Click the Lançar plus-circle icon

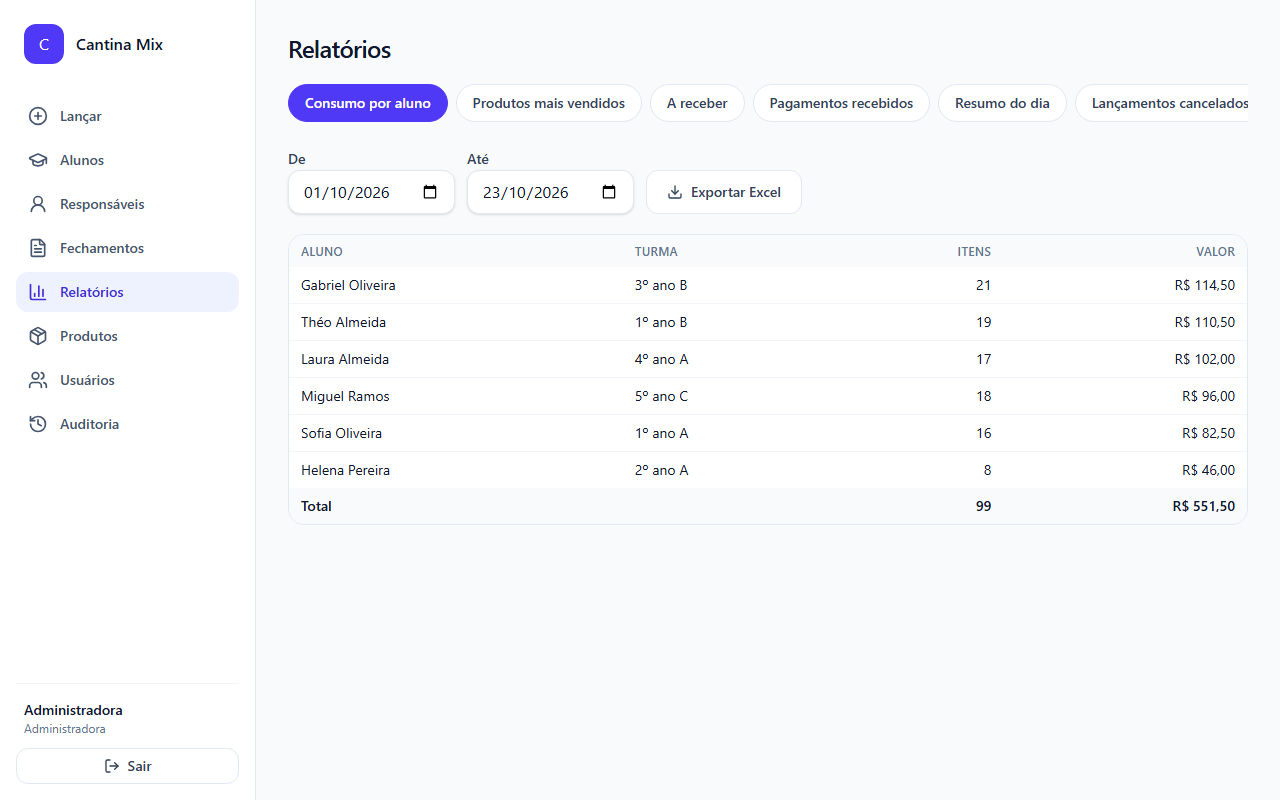(38, 116)
